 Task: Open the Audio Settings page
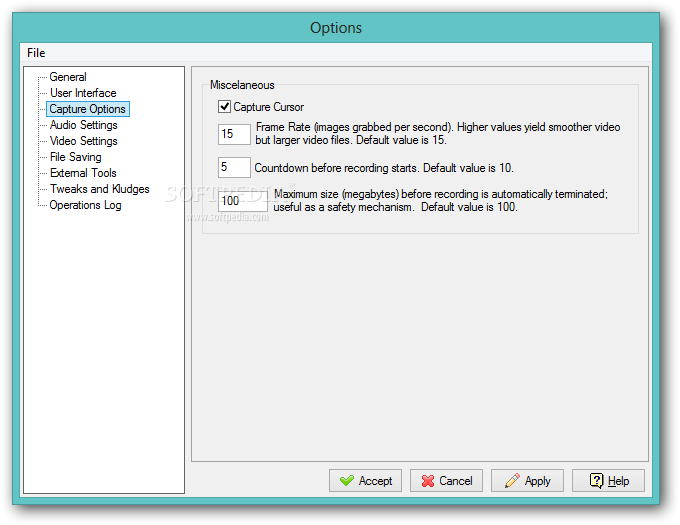[x=83, y=125]
